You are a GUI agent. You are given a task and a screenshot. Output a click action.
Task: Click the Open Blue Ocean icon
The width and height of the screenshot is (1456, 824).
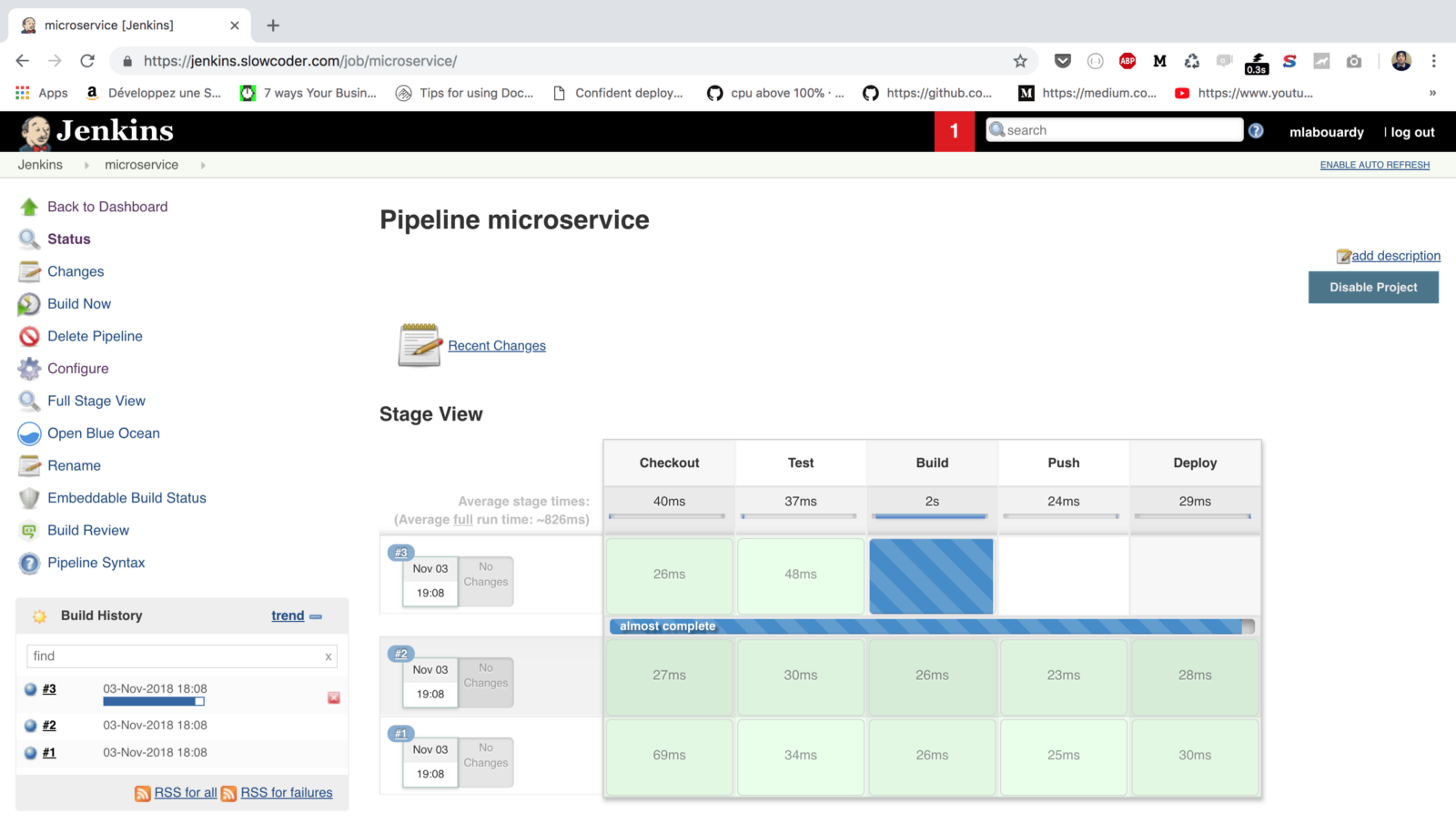[29, 433]
